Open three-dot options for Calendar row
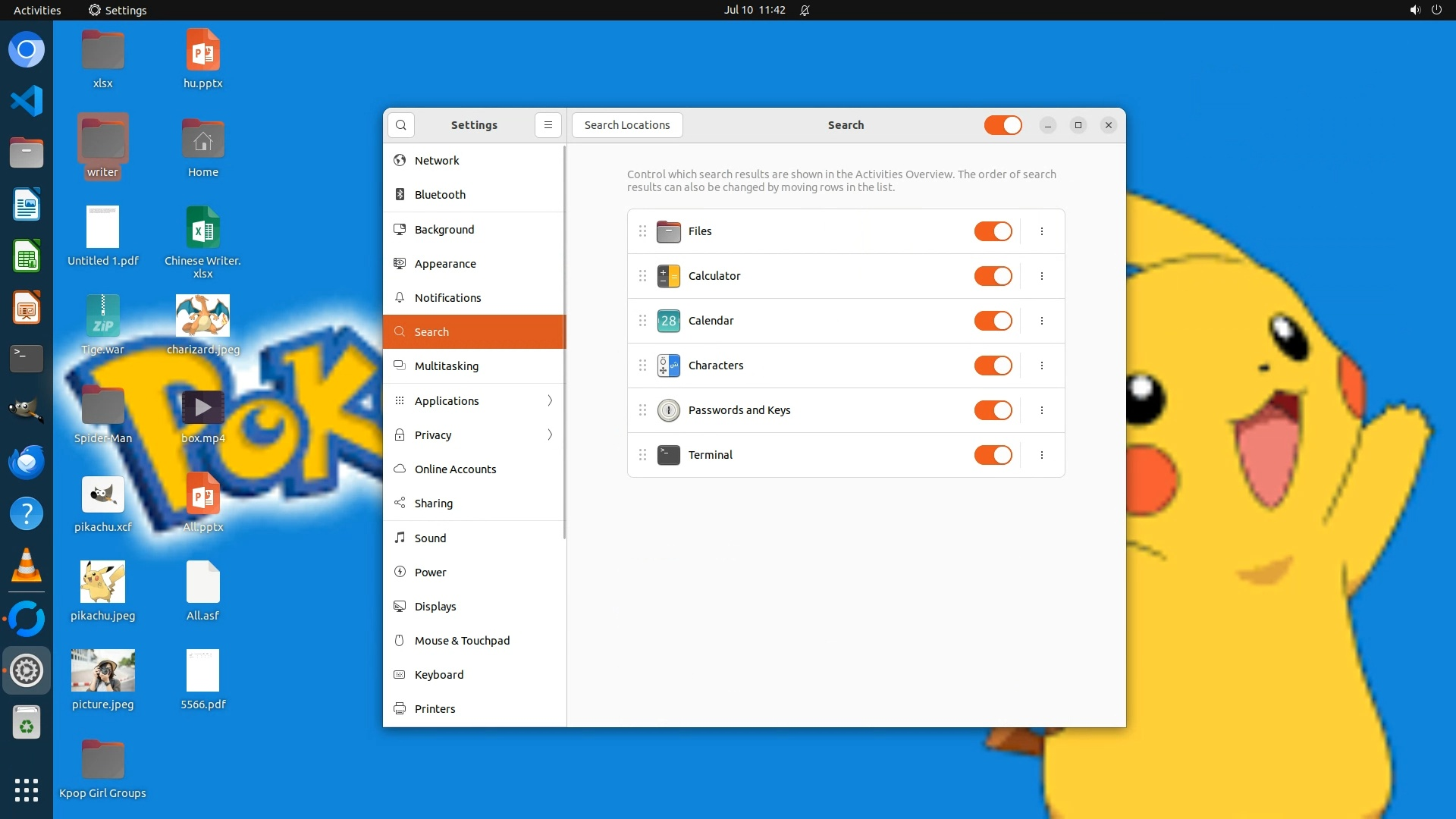Viewport: 1456px width, 819px height. point(1042,321)
